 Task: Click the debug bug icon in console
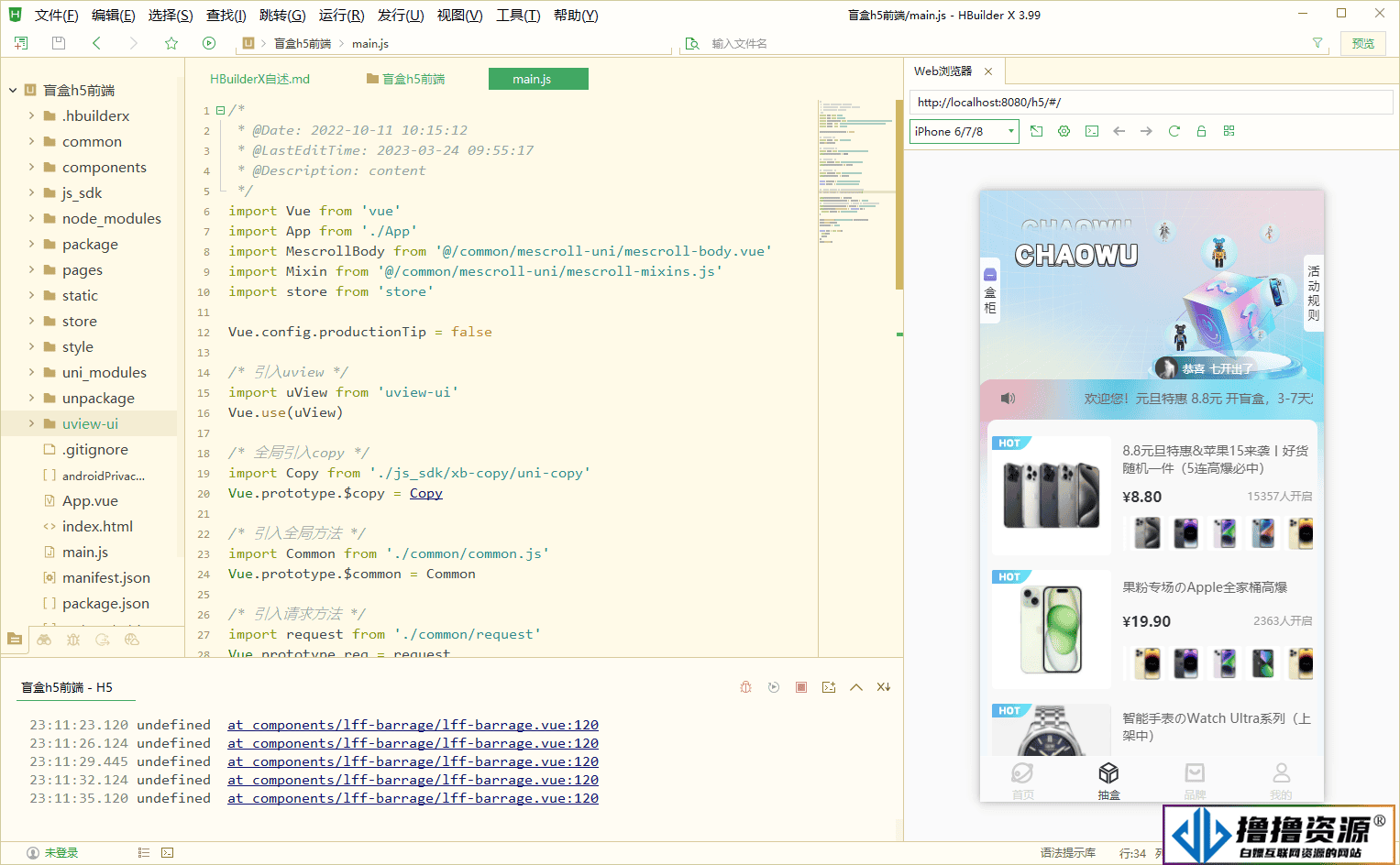pyautogui.click(x=746, y=687)
